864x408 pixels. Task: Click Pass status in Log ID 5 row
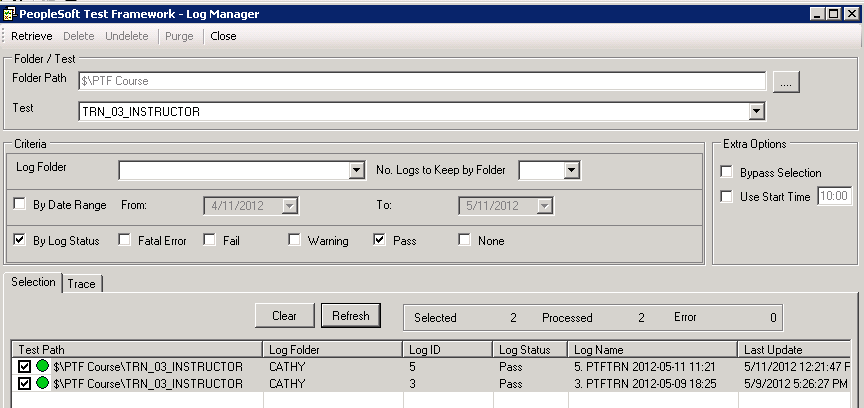tap(510, 367)
